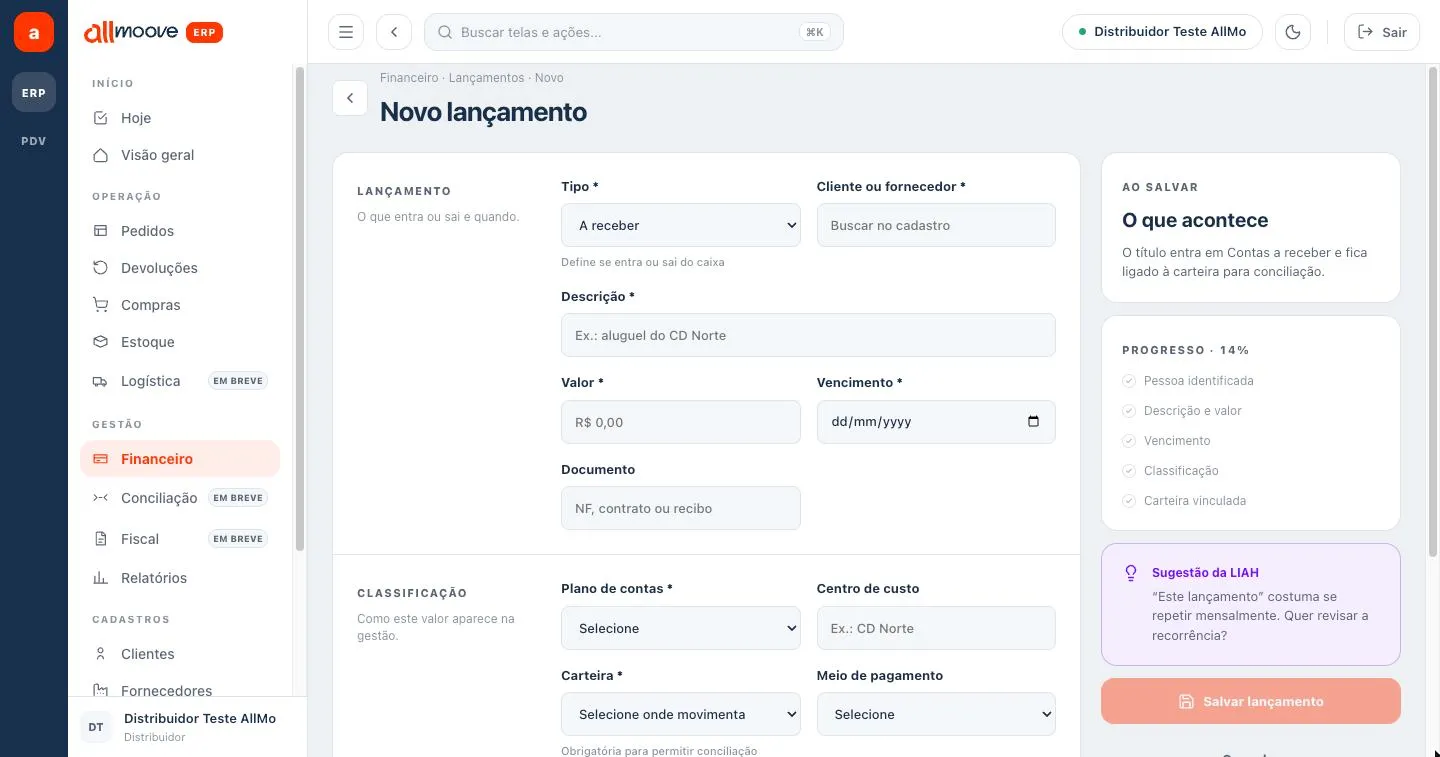
Task: Click the Valor amount field
Action: (x=681, y=422)
